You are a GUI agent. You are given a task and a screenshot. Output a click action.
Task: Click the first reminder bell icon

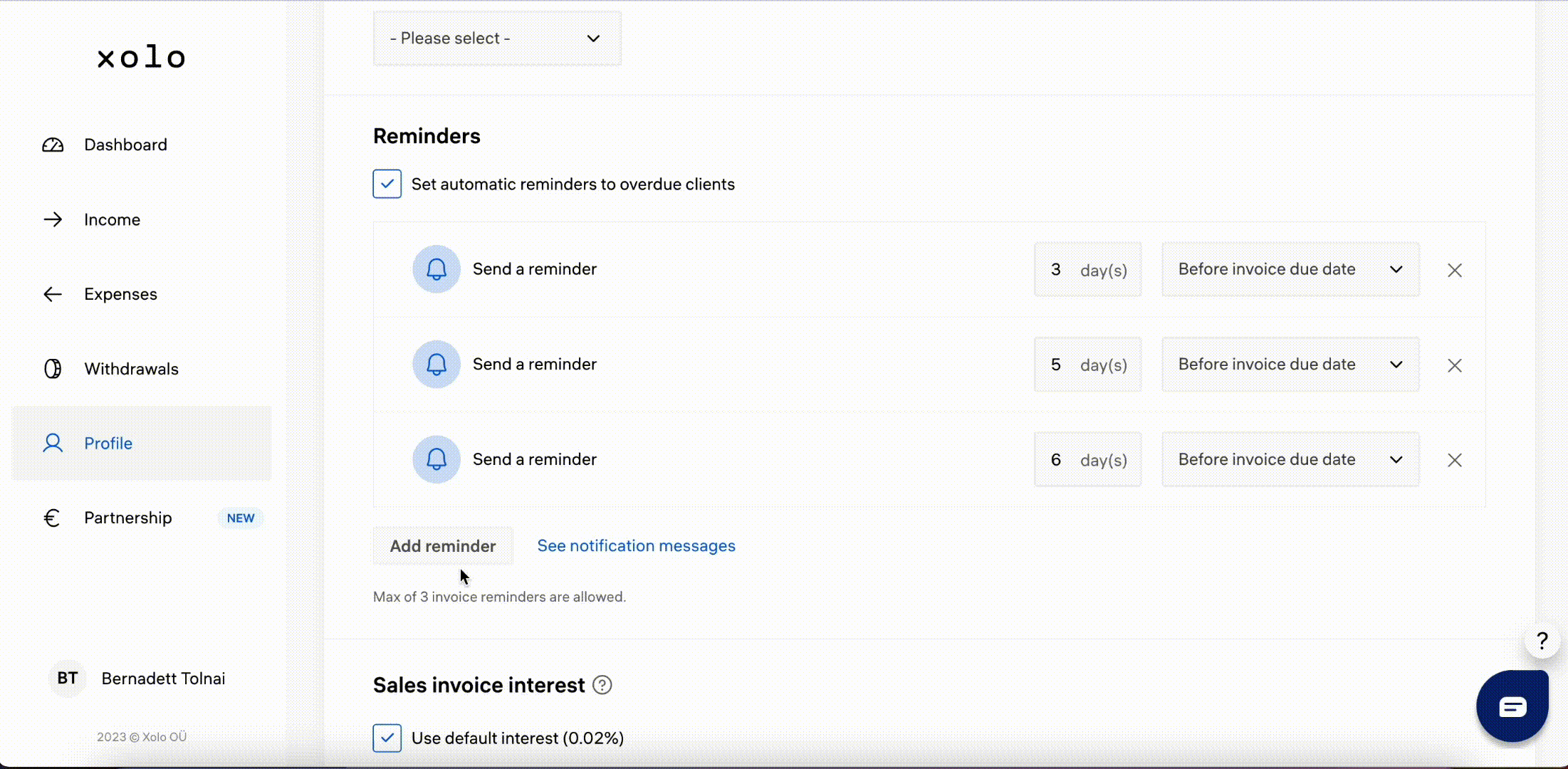tap(436, 269)
